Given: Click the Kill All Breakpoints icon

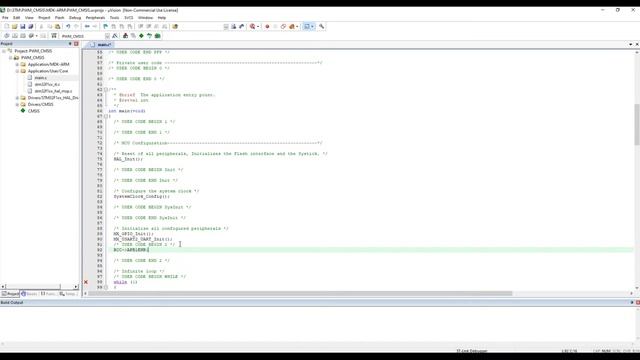Looking at the screenshot, I should [x=291, y=27].
